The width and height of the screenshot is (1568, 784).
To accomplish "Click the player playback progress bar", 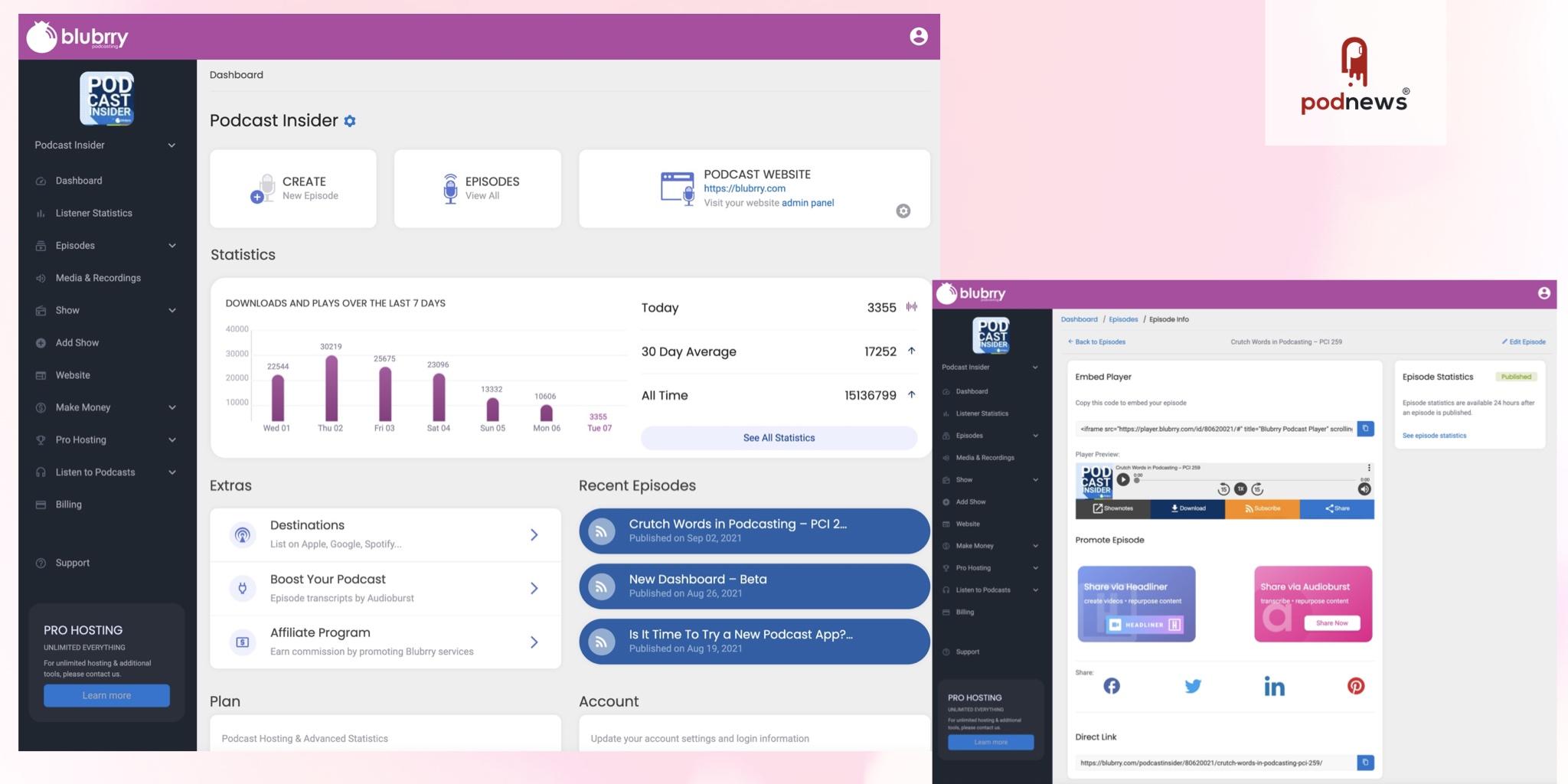I will [x=1248, y=480].
